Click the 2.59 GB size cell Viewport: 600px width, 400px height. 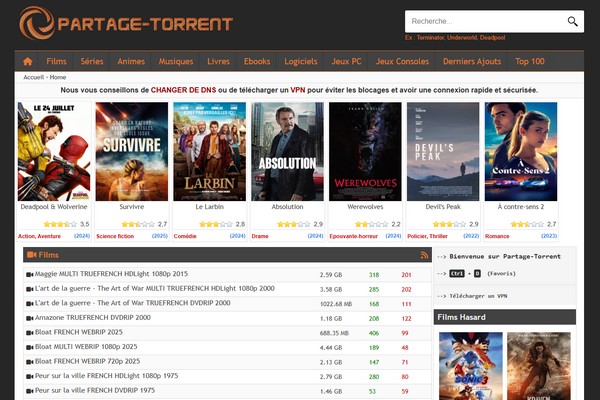(331, 275)
